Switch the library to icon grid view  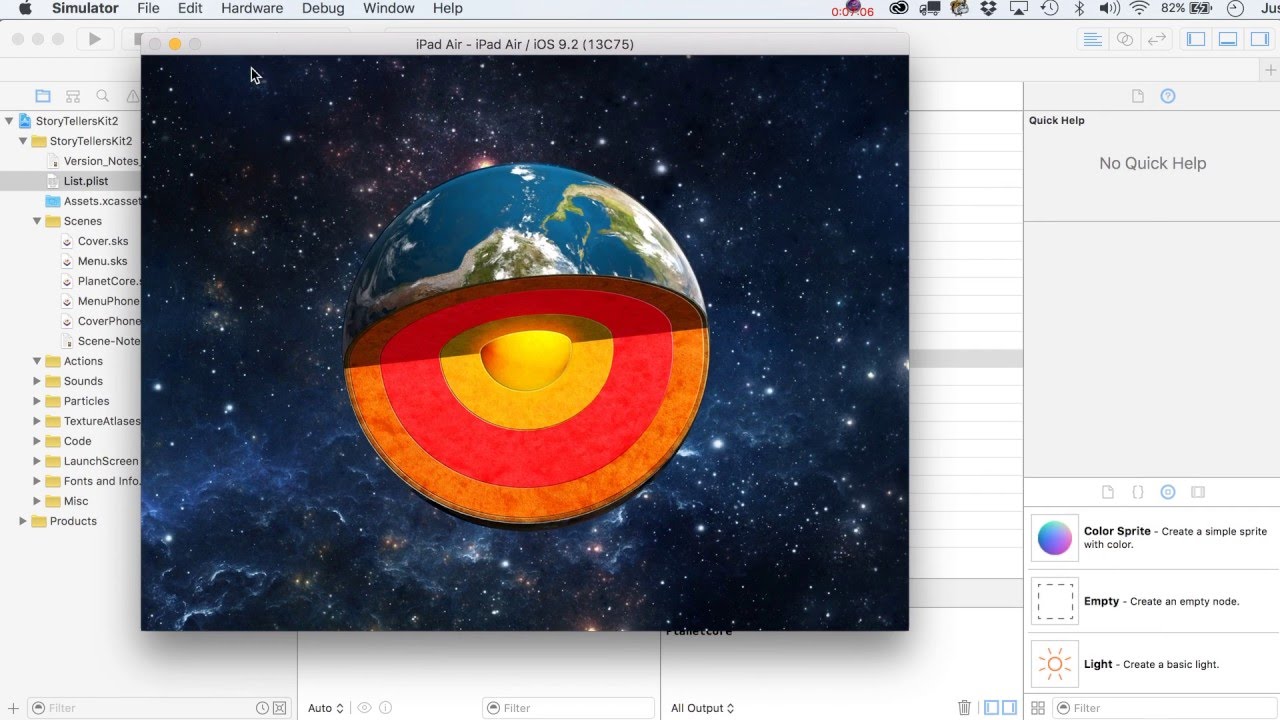(1038, 708)
